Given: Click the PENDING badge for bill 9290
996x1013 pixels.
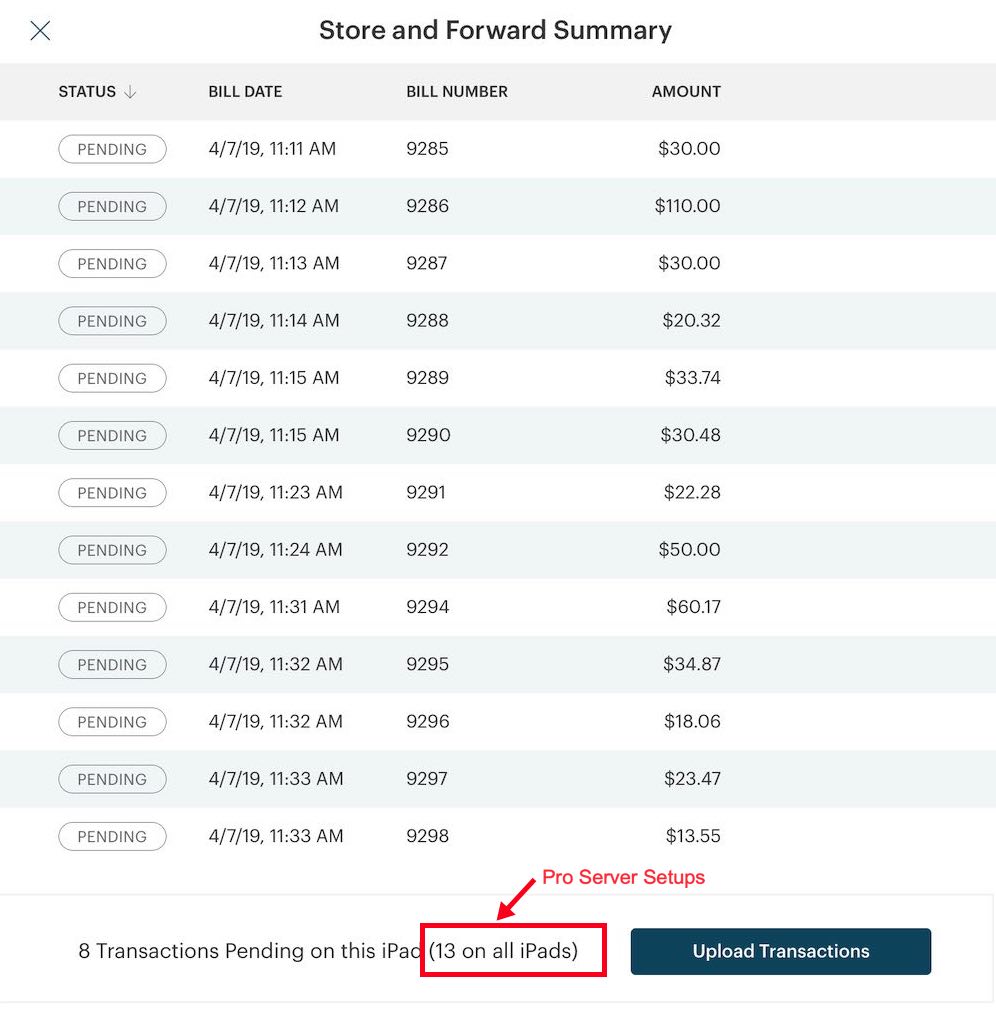Looking at the screenshot, I should click(112, 435).
